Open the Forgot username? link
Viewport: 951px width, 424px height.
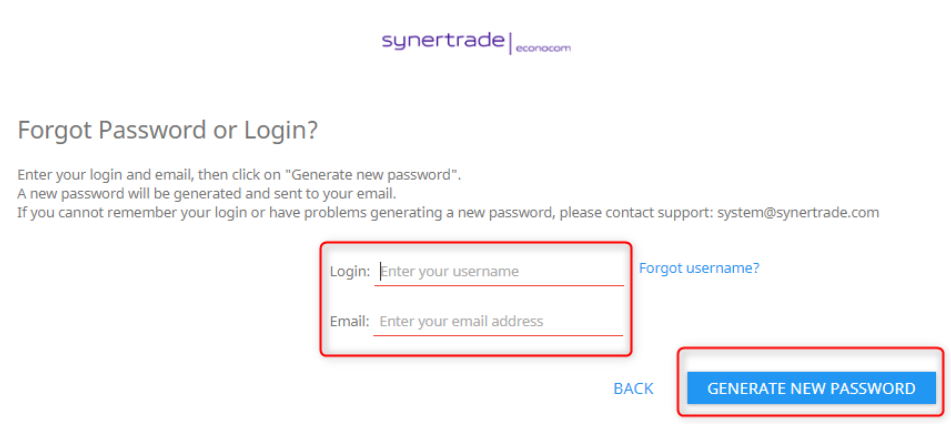click(x=699, y=268)
